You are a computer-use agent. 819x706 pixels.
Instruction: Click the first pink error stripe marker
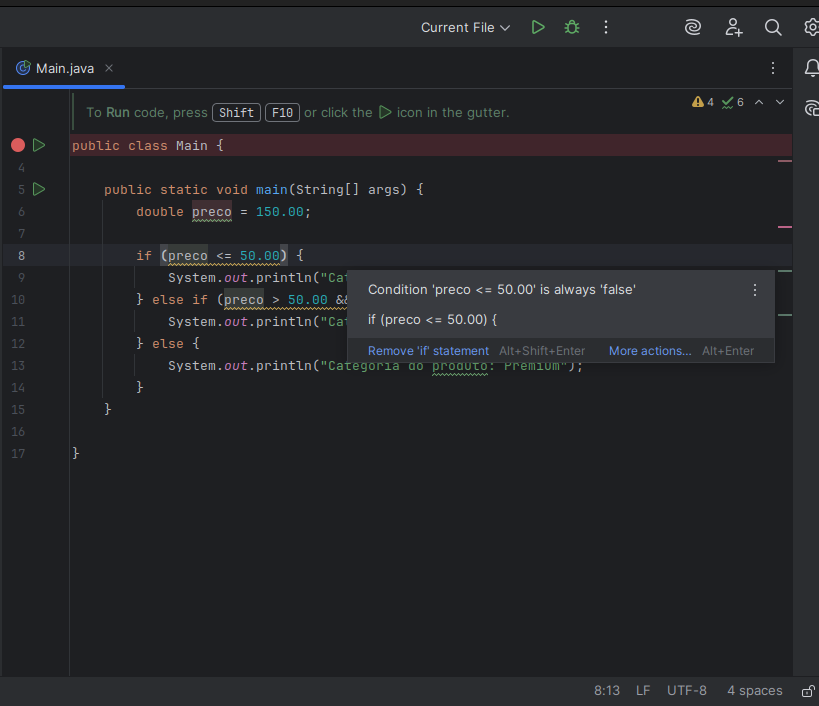[x=785, y=161]
